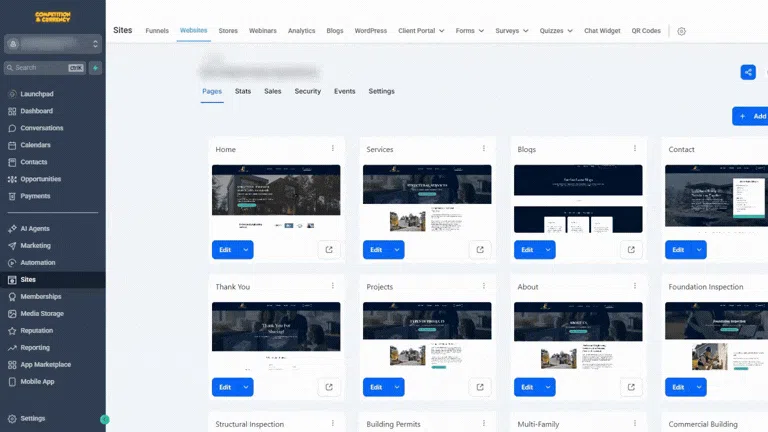This screenshot has width=768, height=432.
Task: Preview the Projects page in new tab
Action: [x=480, y=387]
